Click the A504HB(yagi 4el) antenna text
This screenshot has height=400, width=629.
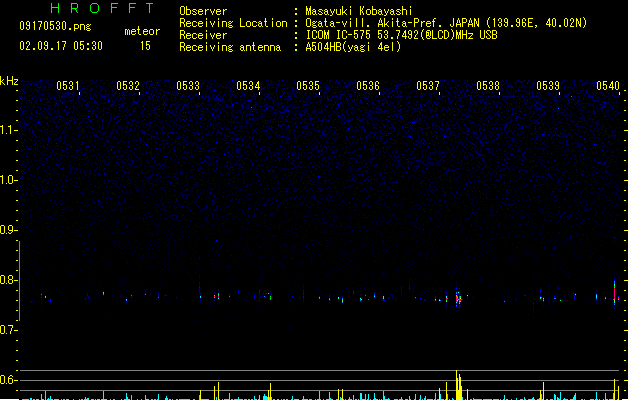[353, 47]
